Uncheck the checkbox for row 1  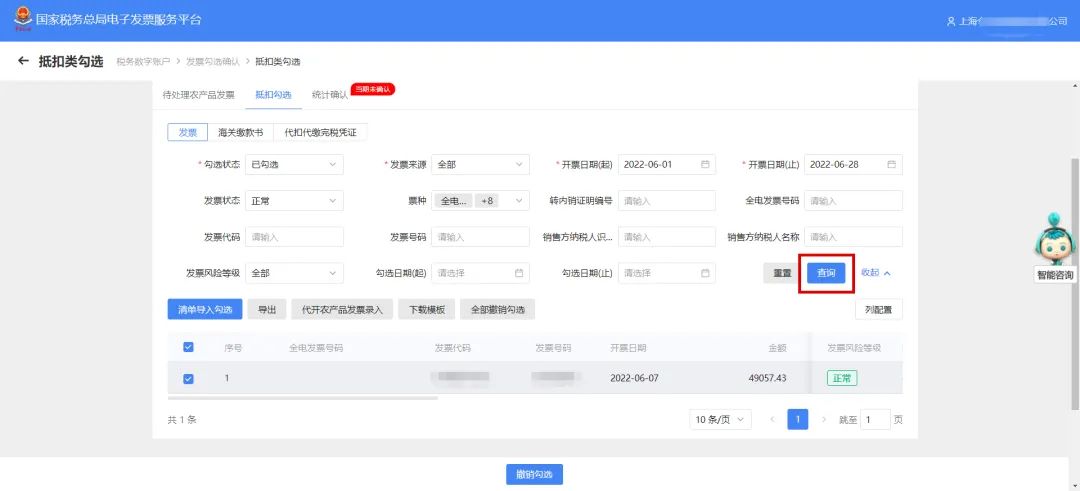pos(188,379)
